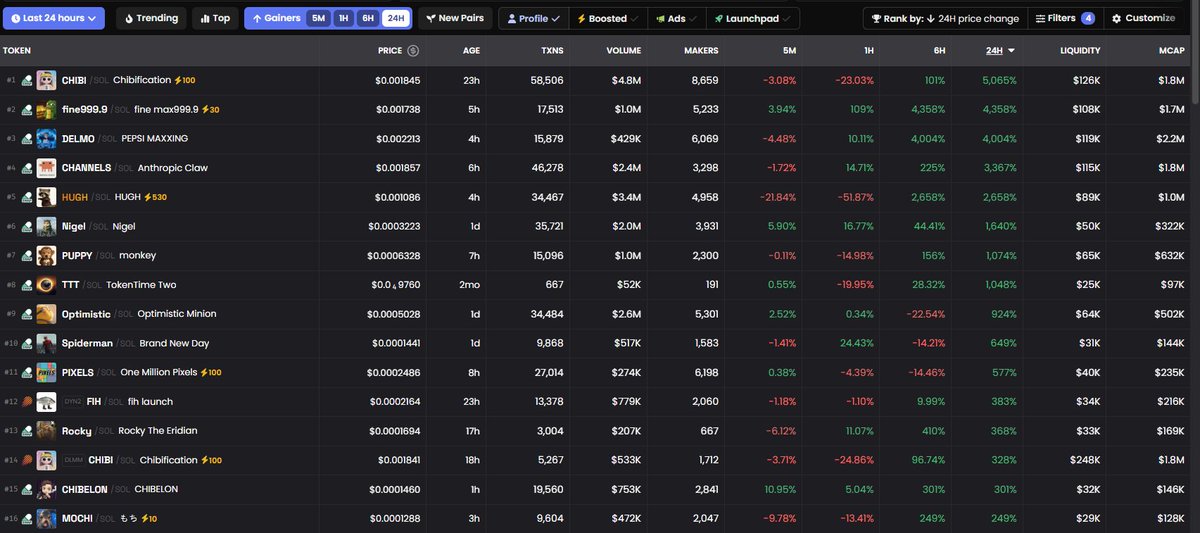Click the $248K liquidity value for CHIBI
Screen dimensions: 1200x533
[x=1084, y=460]
